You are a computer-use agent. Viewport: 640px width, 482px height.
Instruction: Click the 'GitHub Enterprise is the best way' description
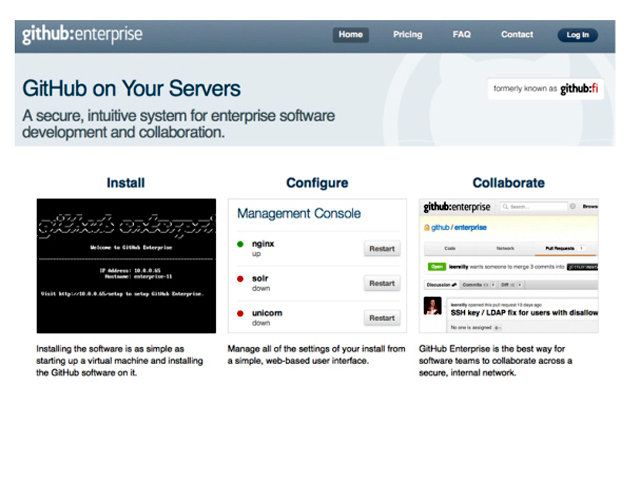tap(496, 361)
